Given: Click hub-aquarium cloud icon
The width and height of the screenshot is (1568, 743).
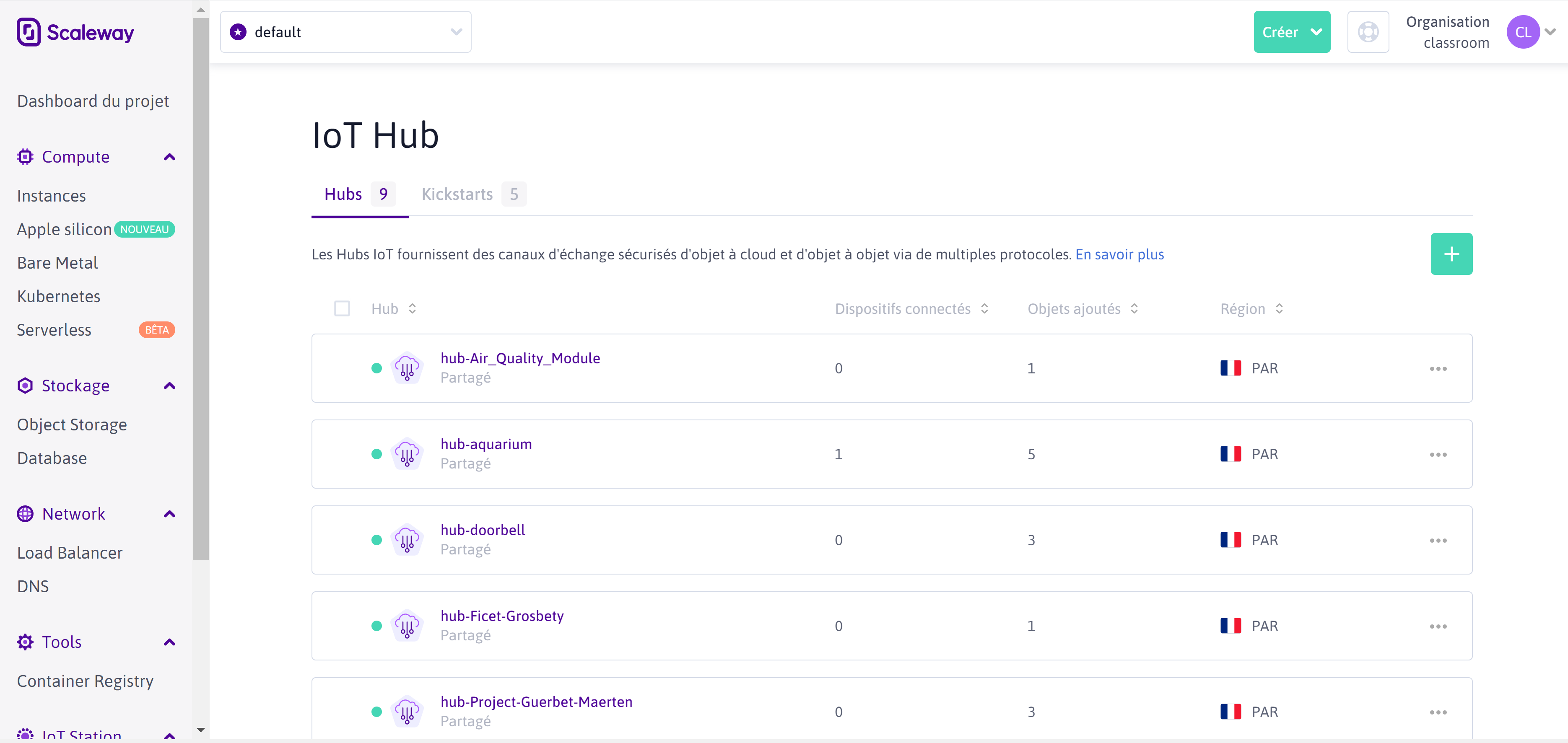Looking at the screenshot, I should pyautogui.click(x=407, y=454).
